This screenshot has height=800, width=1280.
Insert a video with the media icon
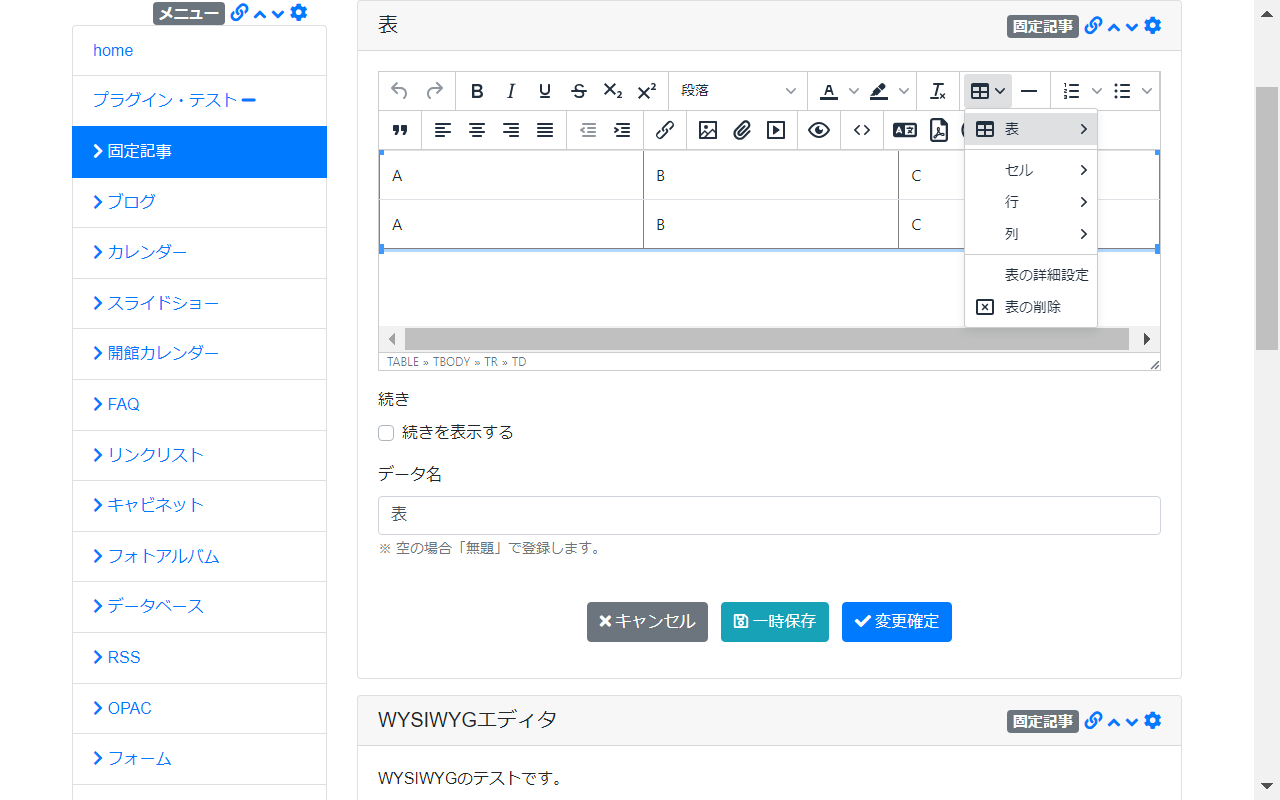coord(775,130)
